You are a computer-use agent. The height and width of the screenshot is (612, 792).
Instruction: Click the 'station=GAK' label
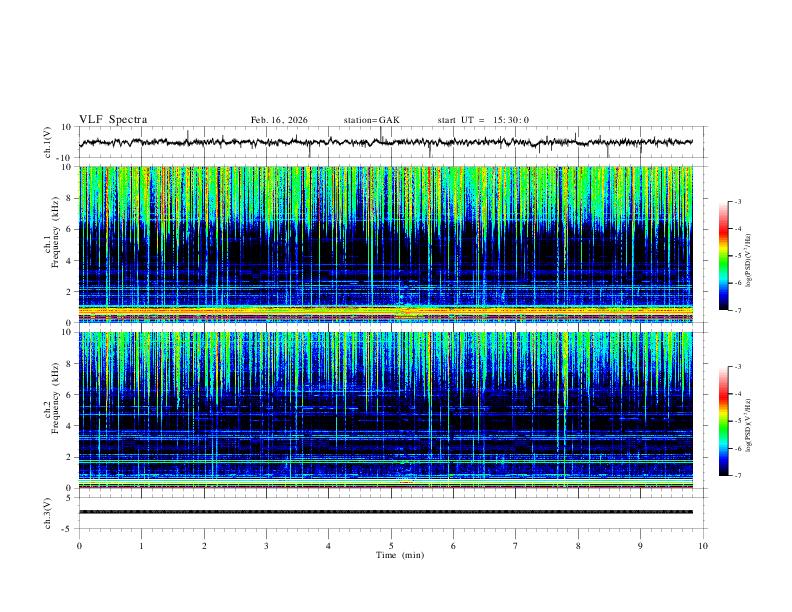[x=371, y=120]
